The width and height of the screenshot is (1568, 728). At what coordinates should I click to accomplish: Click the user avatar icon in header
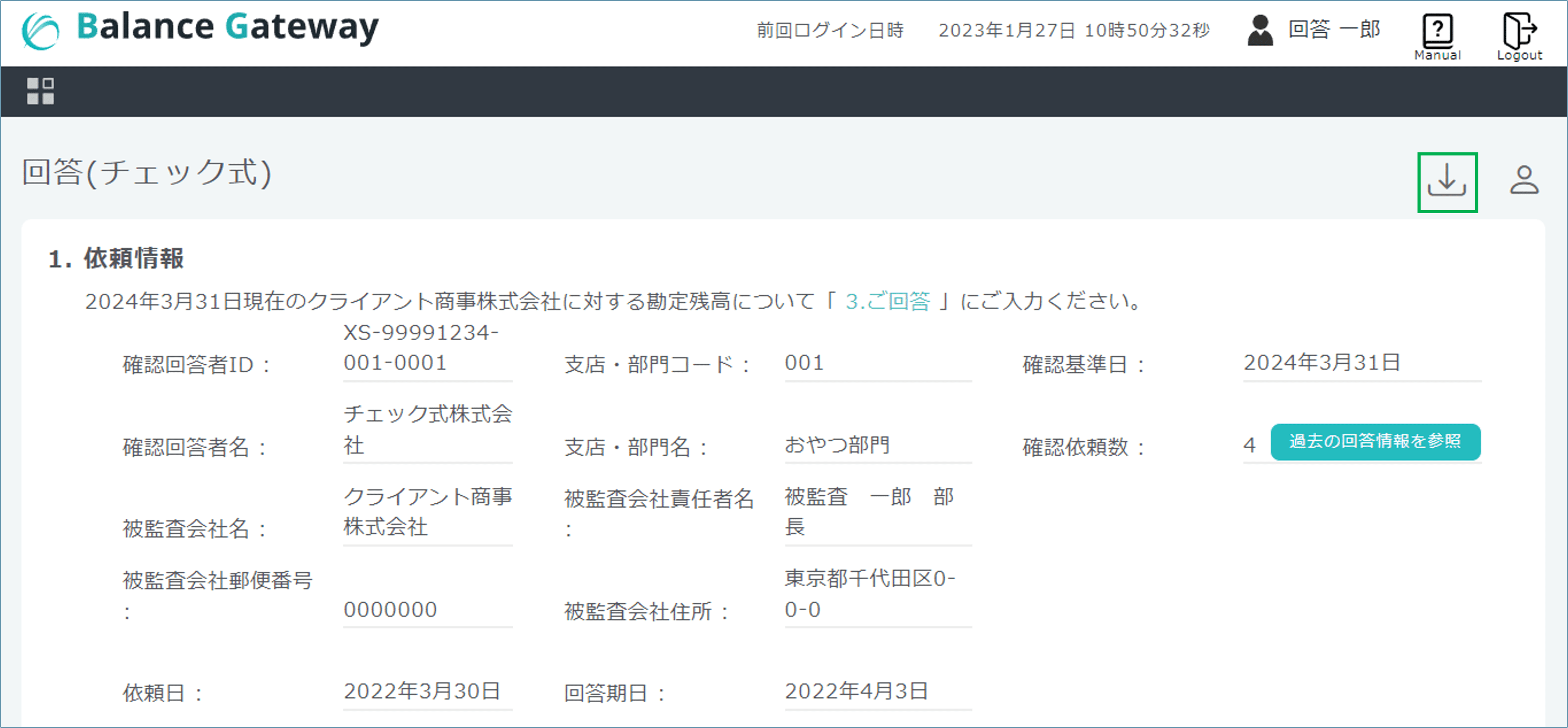click(1259, 30)
